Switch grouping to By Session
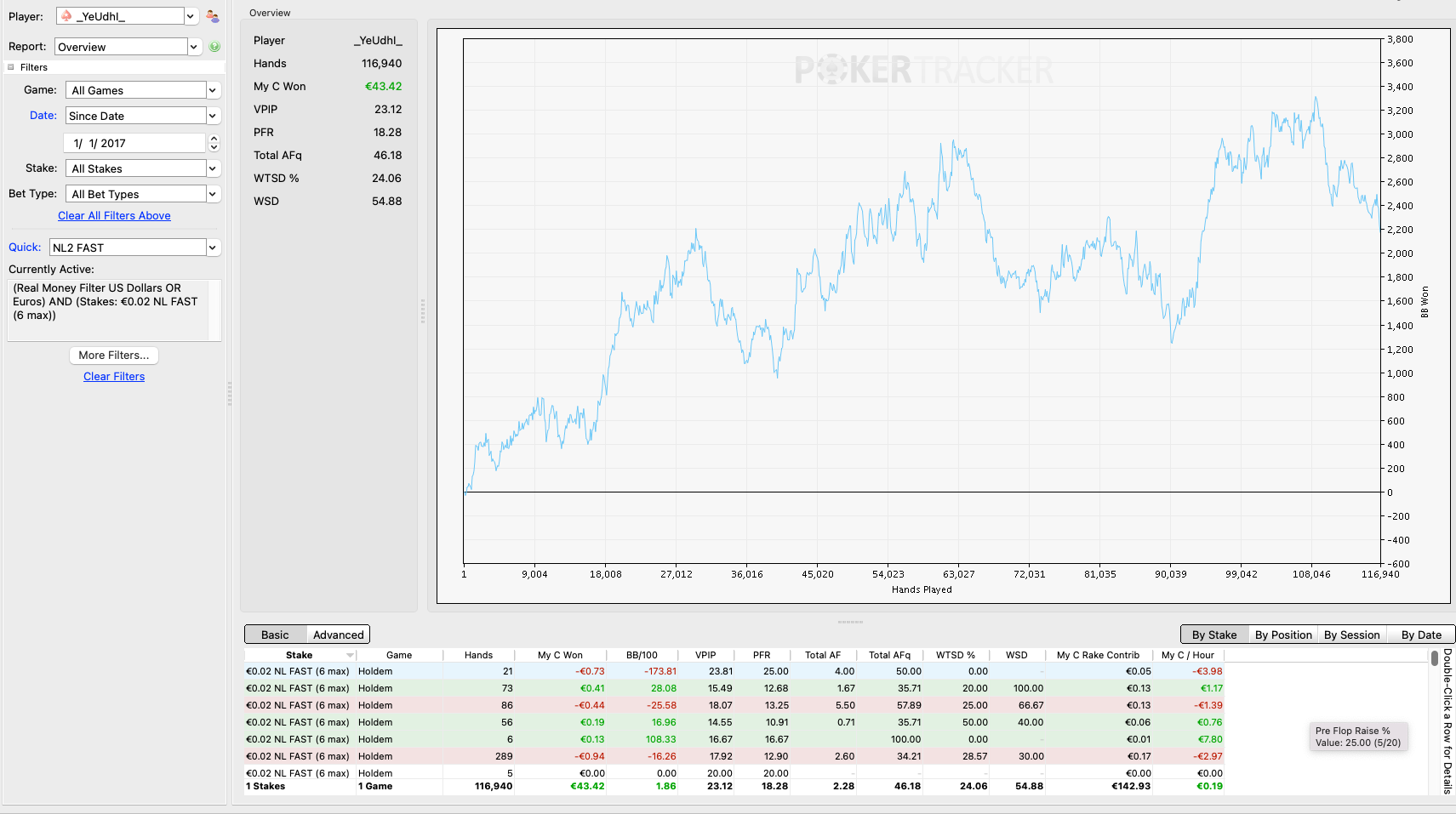Viewport: 1456px width, 814px height. coord(1351,635)
